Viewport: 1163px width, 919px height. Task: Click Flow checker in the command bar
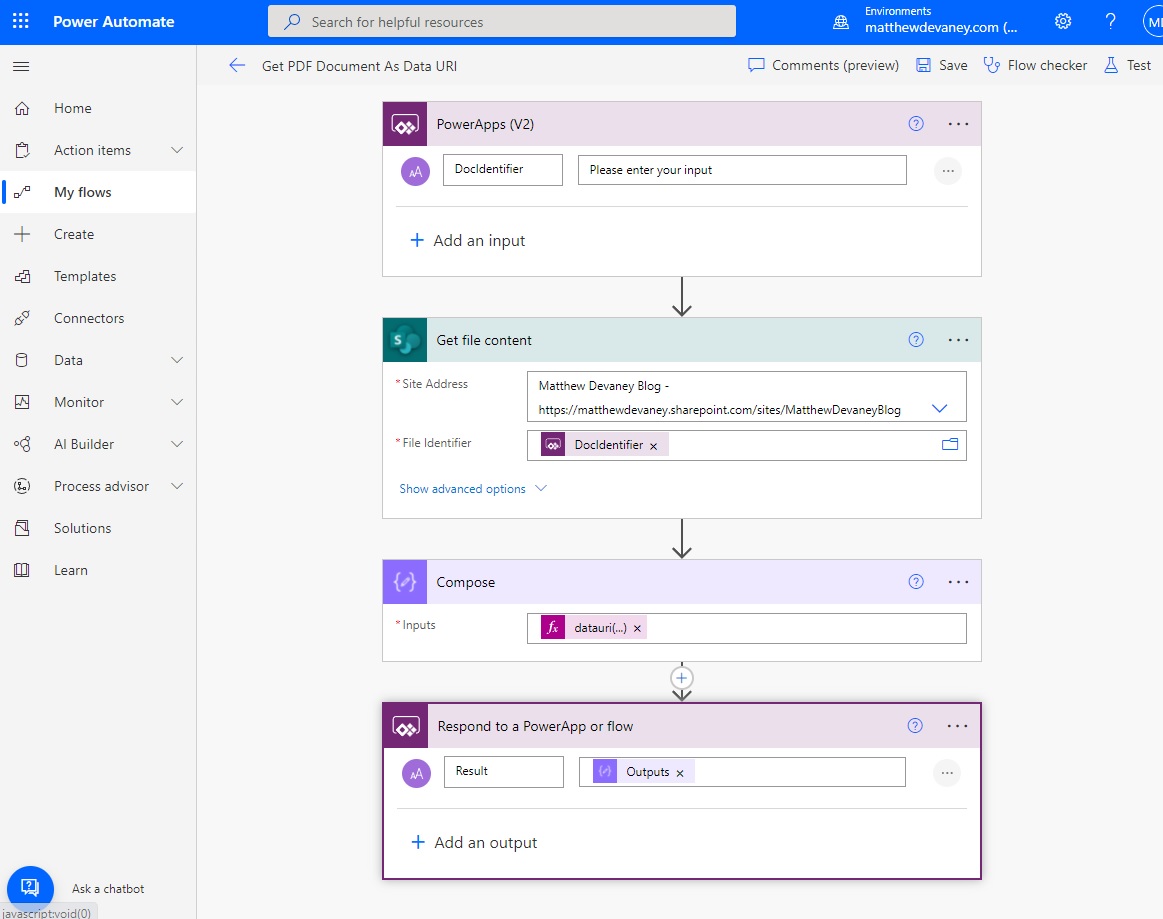click(x=1035, y=65)
